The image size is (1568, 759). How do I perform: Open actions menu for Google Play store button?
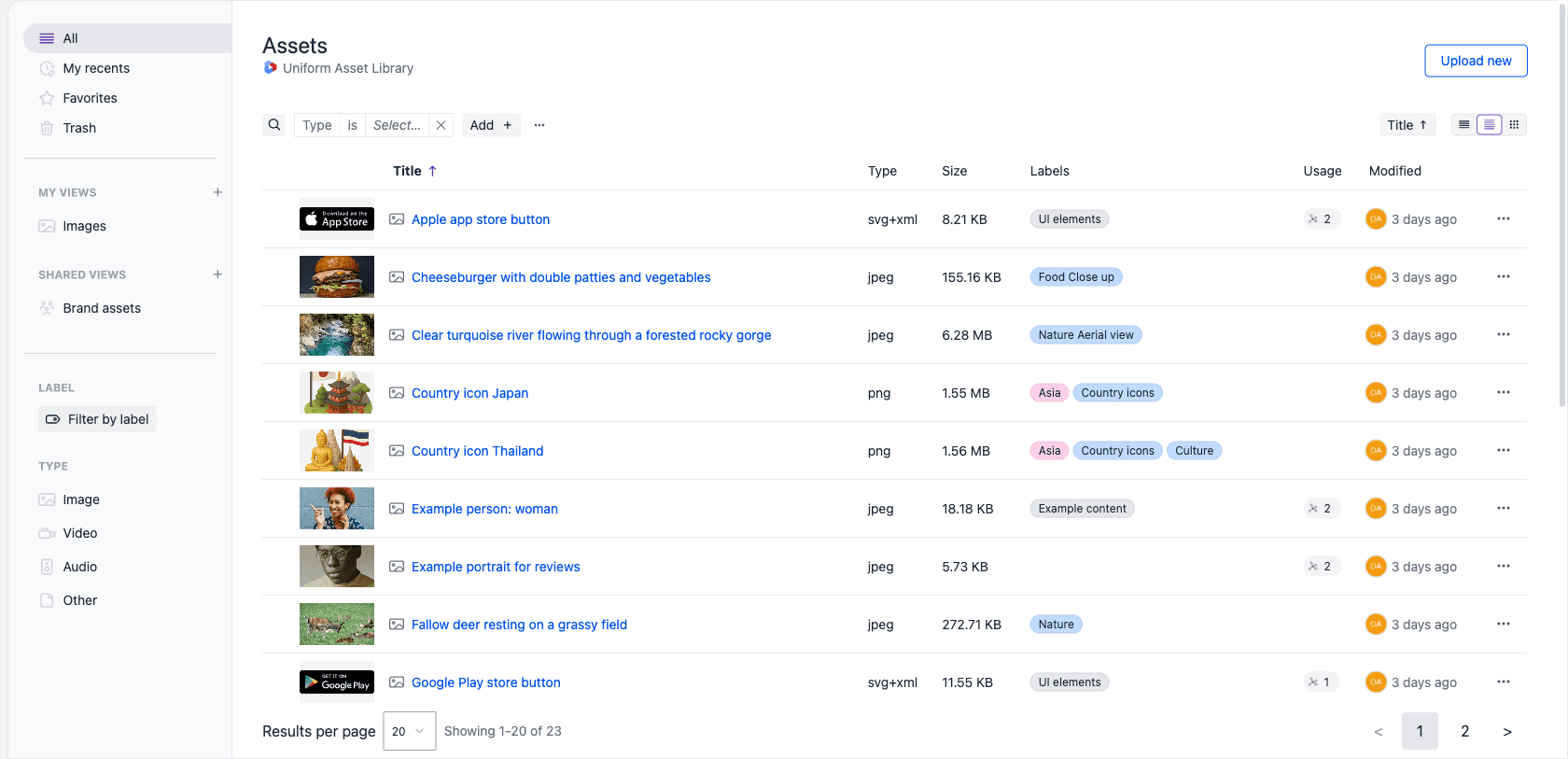pos(1504,682)
